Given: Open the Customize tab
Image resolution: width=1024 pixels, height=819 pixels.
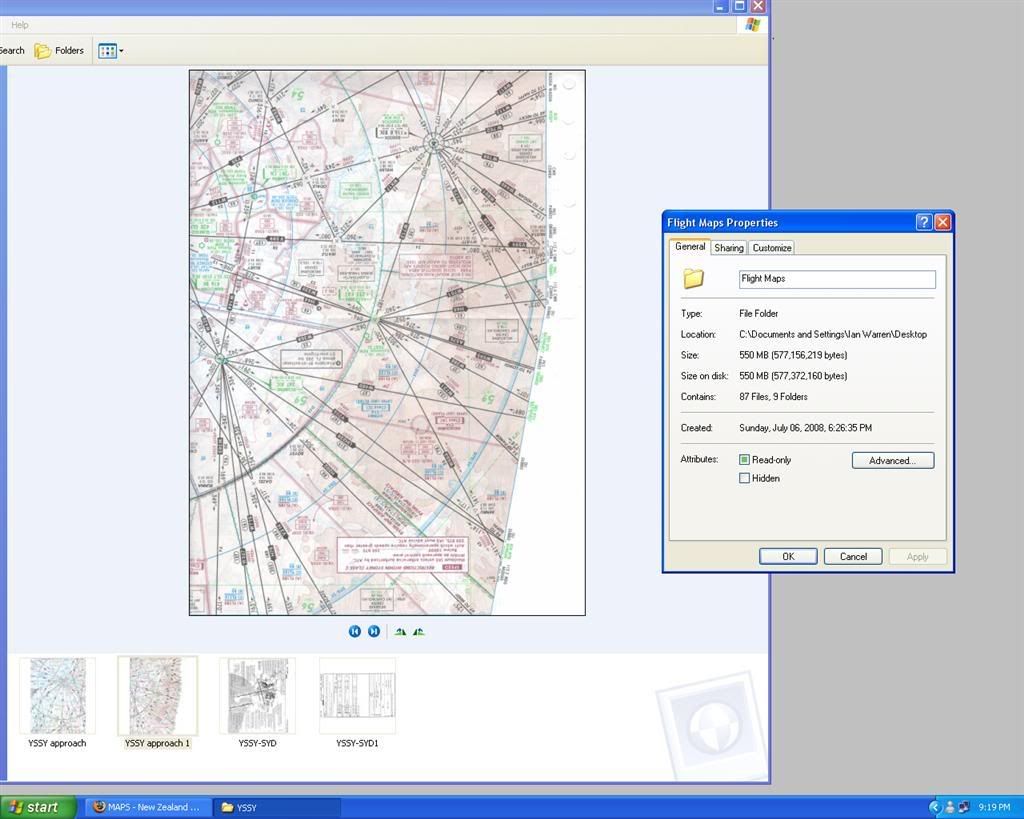Looking at the screenshot, I should (771, 248).
